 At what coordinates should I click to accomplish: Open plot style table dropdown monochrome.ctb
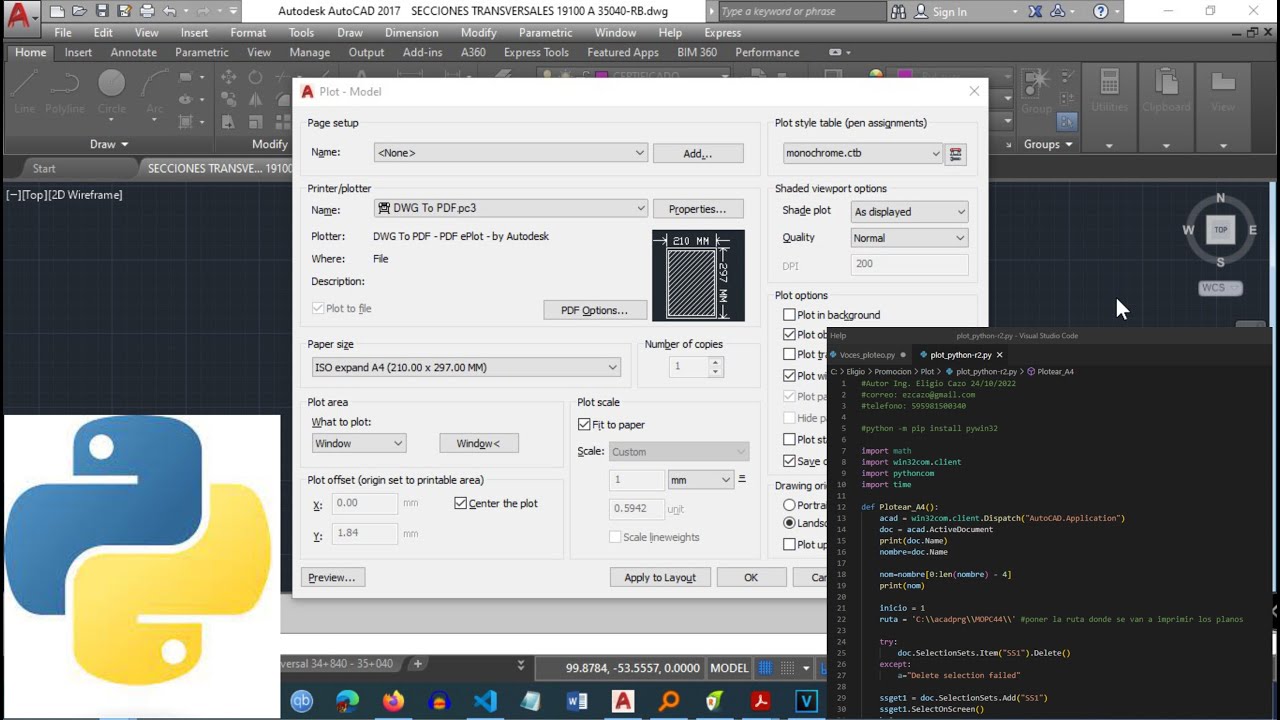(x=862, y=154)
